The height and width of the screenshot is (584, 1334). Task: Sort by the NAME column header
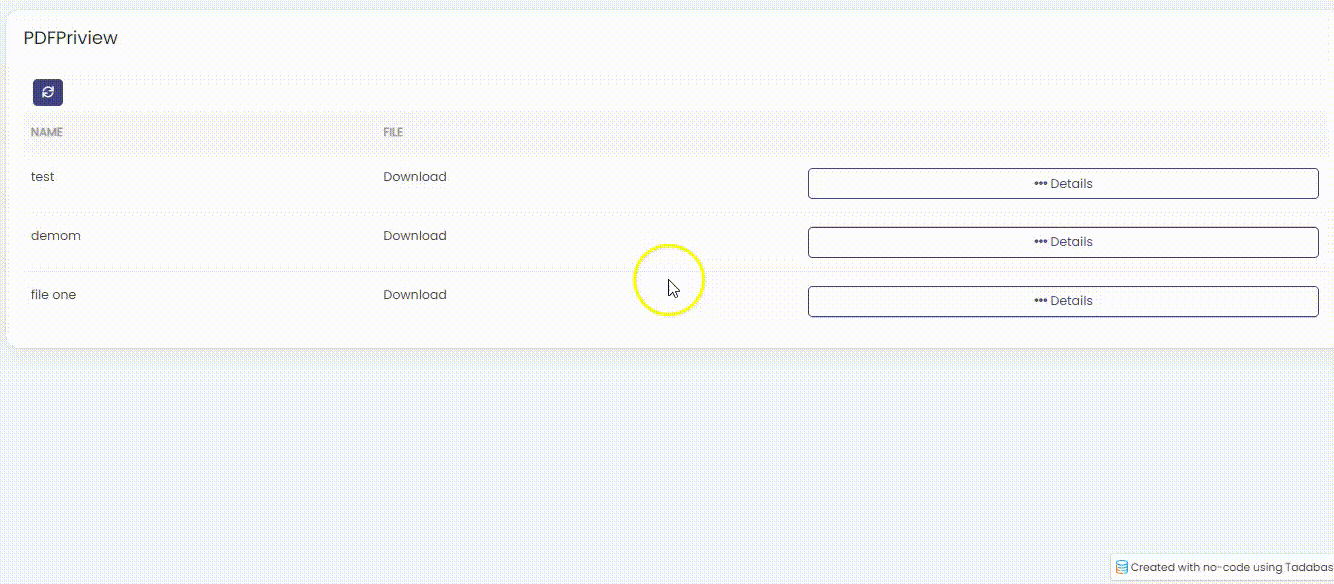point(47,132)
